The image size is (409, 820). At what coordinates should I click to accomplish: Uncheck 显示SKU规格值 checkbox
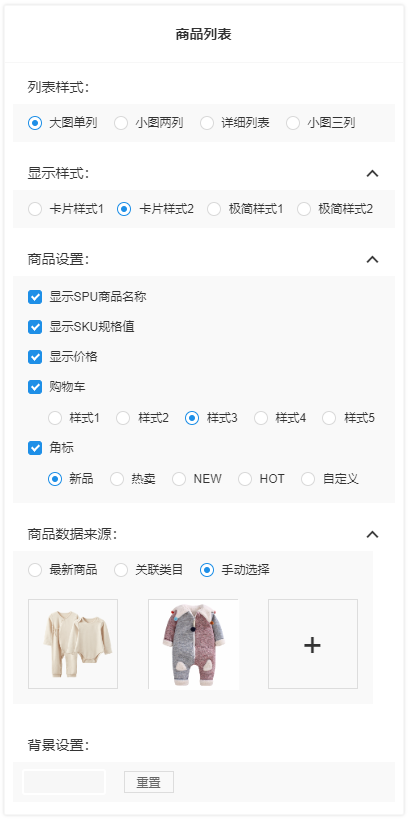coord(35,327)
